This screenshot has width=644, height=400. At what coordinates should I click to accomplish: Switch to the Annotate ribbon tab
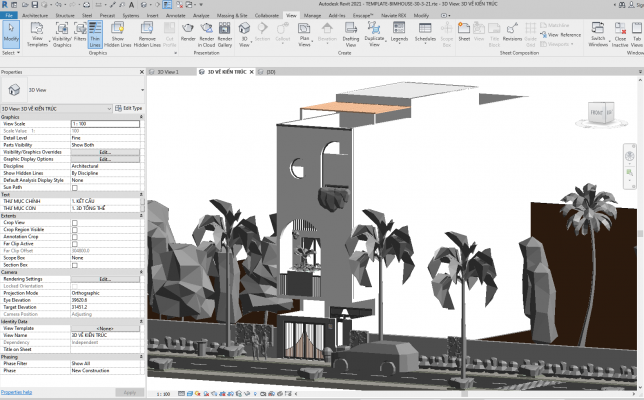pos(176,16)
